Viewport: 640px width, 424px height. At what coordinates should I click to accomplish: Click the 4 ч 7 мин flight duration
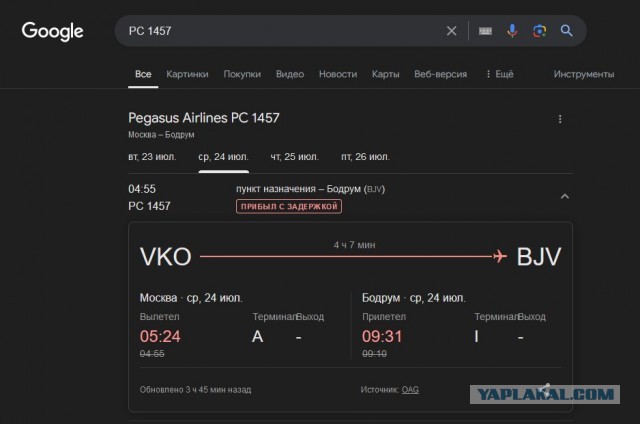(x=354, y=245)
